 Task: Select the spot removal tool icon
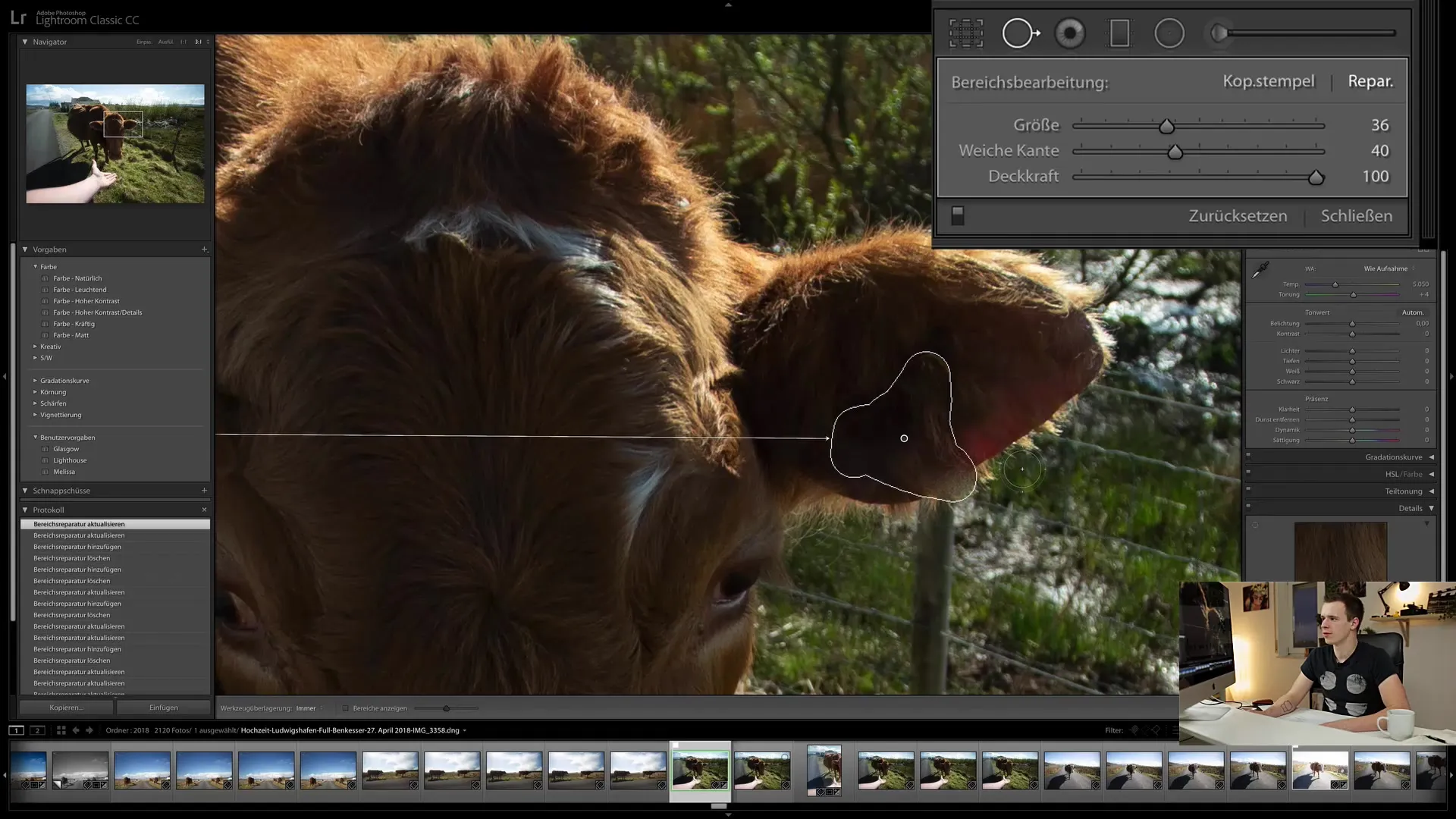(x=1021, y=33)
